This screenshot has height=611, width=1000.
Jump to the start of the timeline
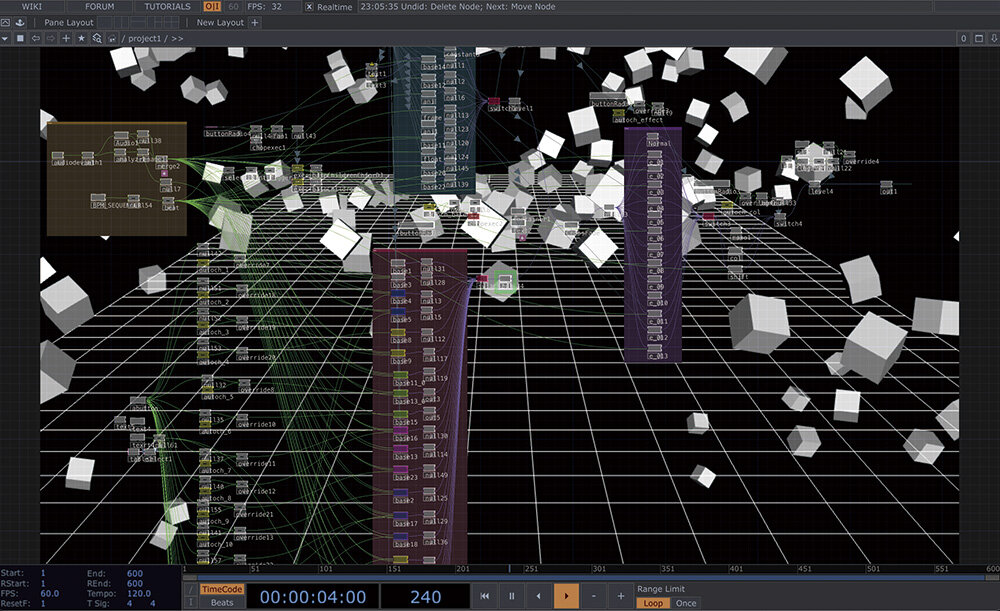485,596
